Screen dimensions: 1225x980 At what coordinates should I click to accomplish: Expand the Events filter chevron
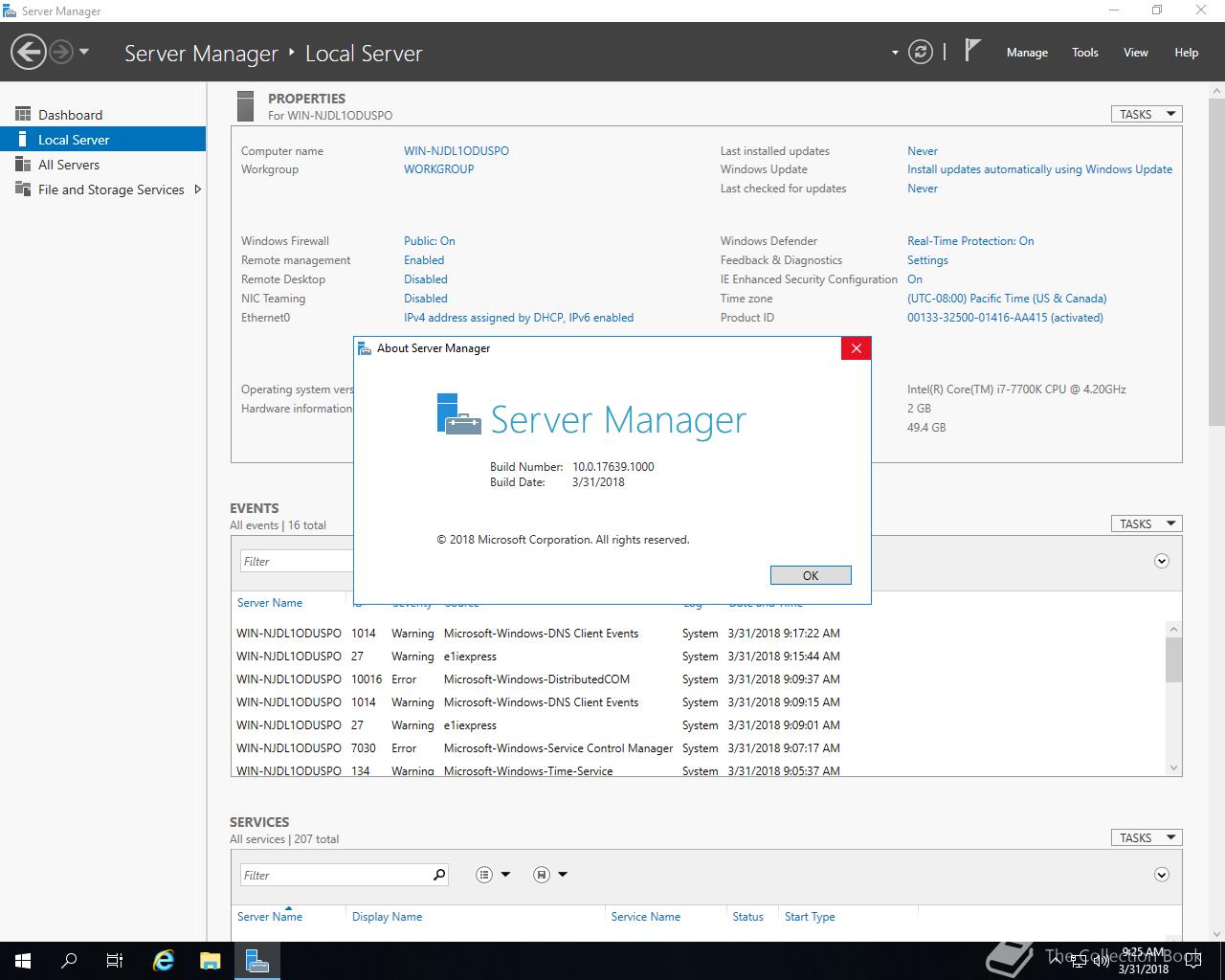click(1162, 561)
